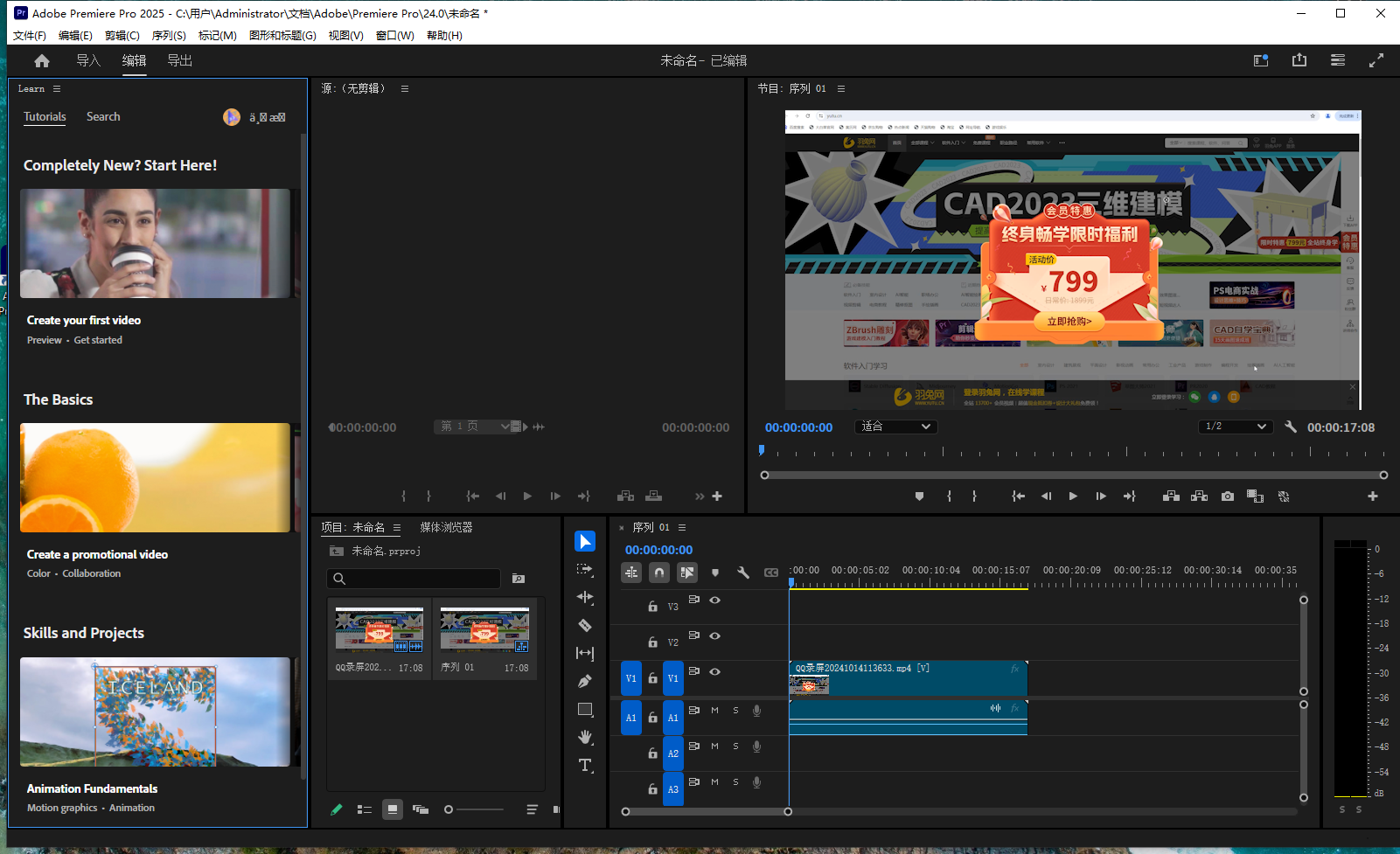1400x854 pixels.
Task: Open the QQ录屏202 clip thumbnail in the project panel
Action: [379, 628]
